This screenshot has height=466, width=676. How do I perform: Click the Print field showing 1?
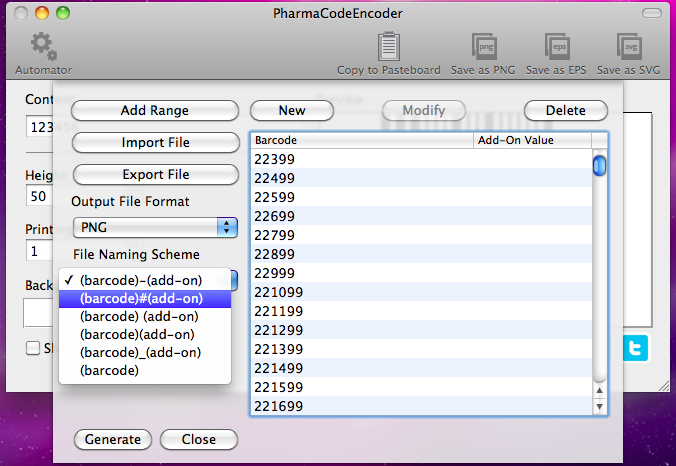[40, 251]
